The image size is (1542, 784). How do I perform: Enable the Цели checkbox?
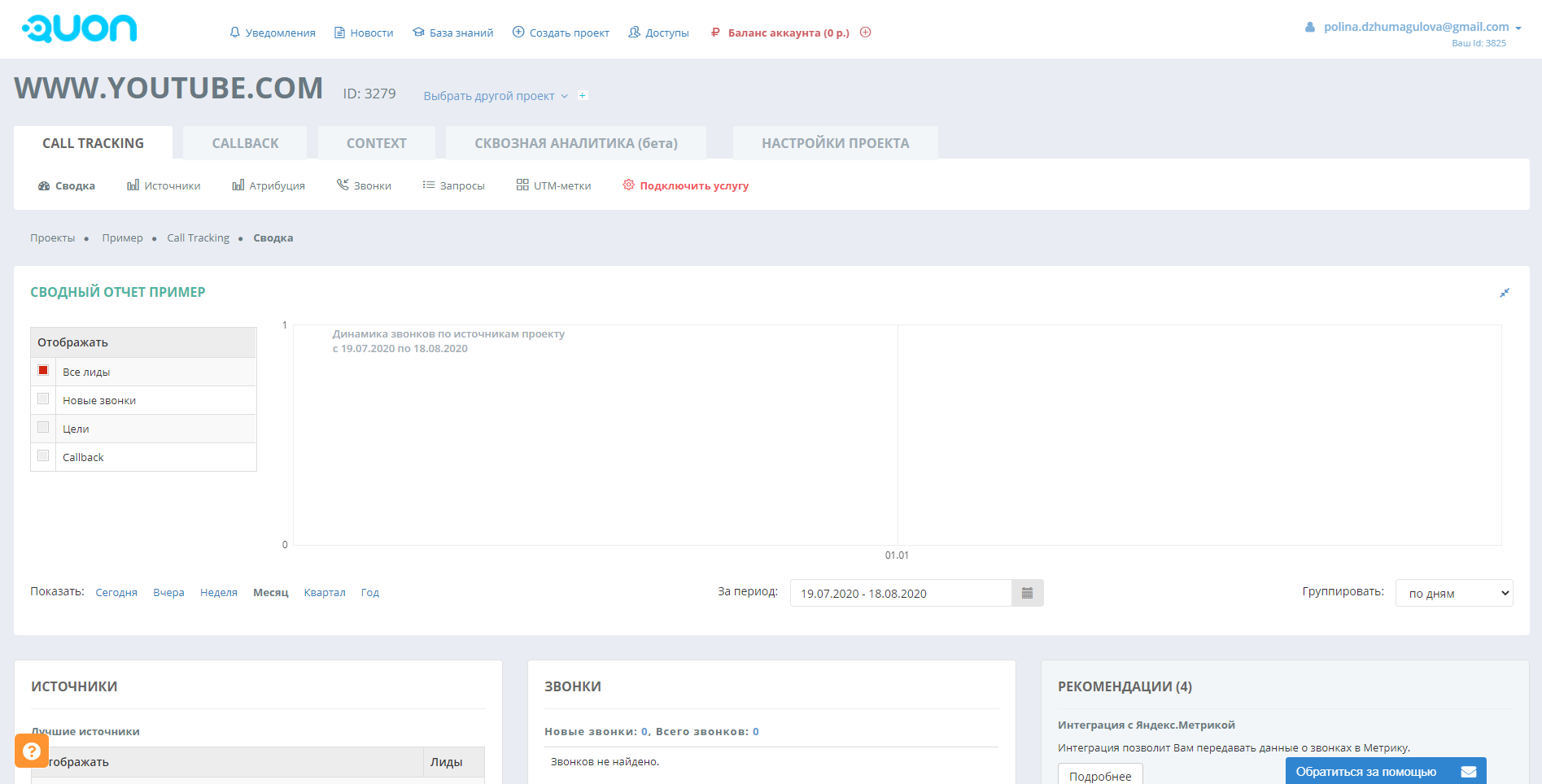coord(43,428)
